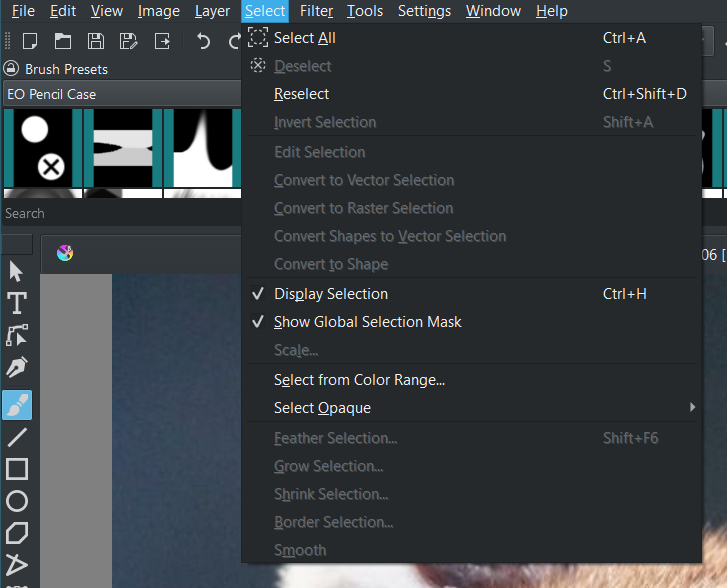727x588 pixels.
Task: Click the Undo arrow icon
Action: 203,41
